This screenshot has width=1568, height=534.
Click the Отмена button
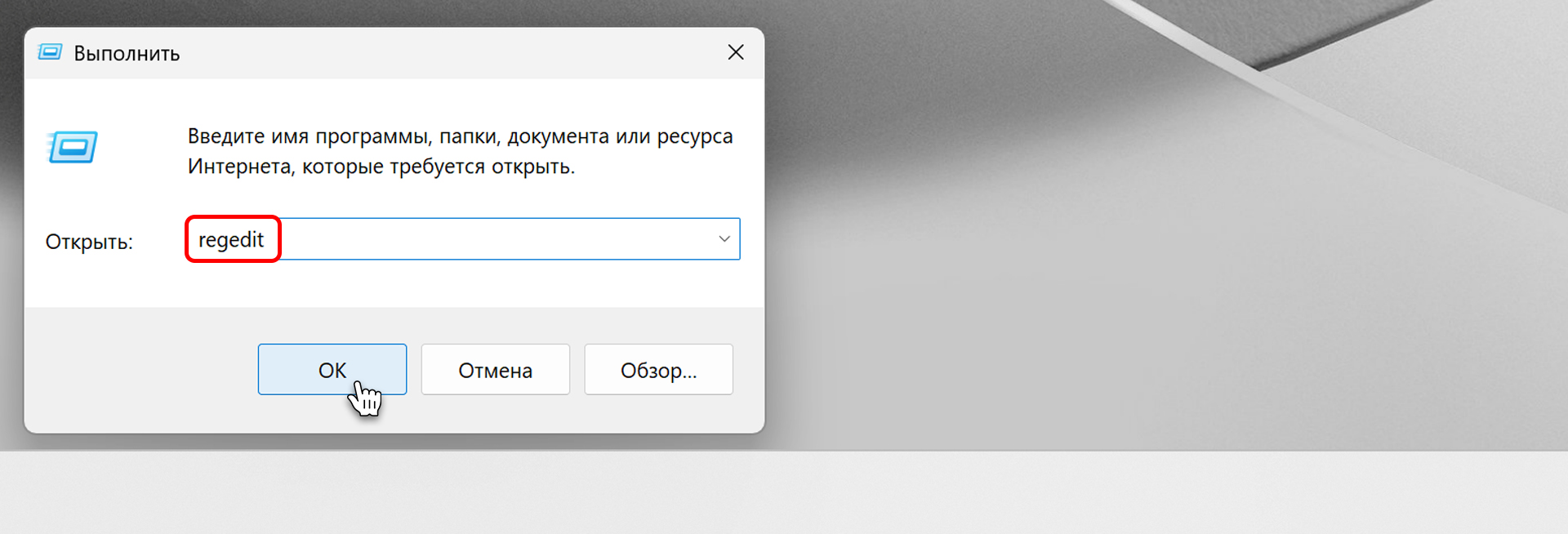coord(495,370)
